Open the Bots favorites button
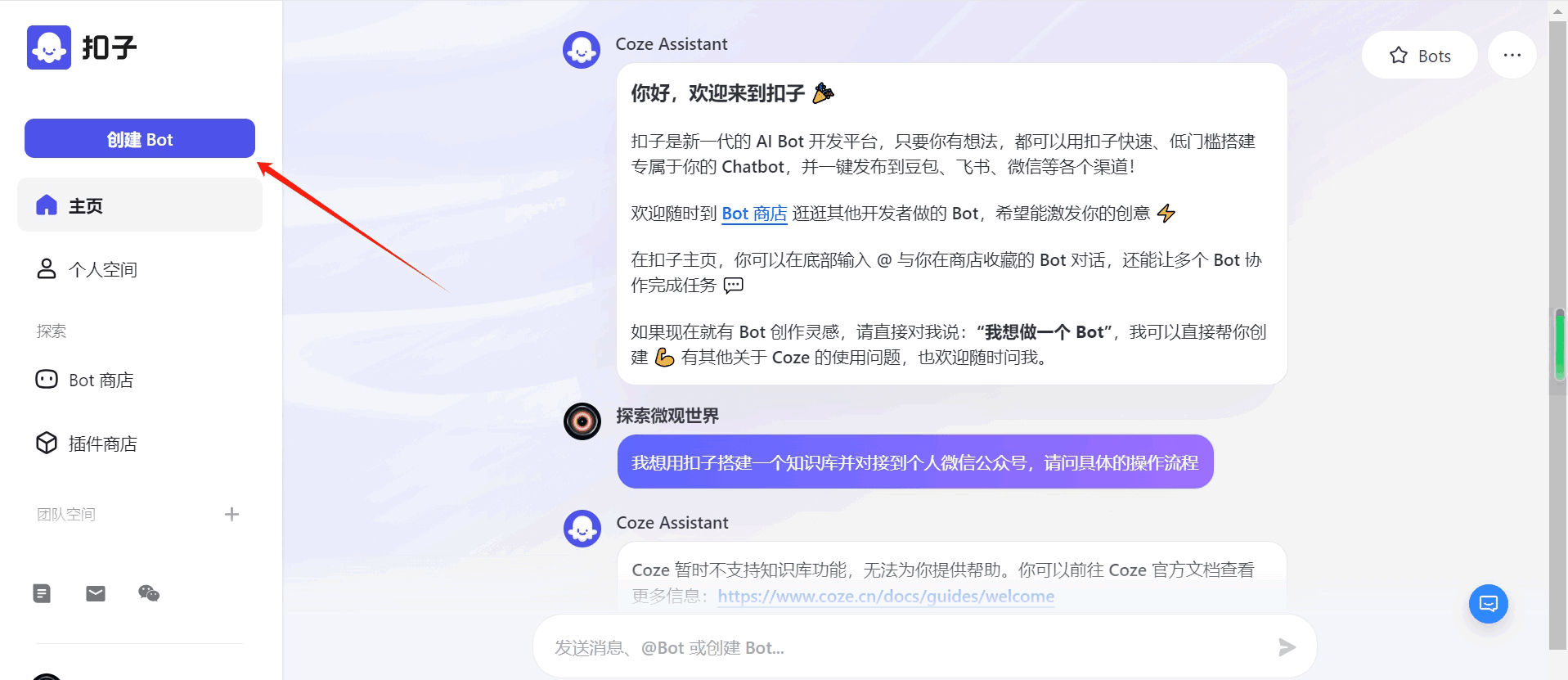Viewport: 1568px width, 680px height. coord(1419,55)
